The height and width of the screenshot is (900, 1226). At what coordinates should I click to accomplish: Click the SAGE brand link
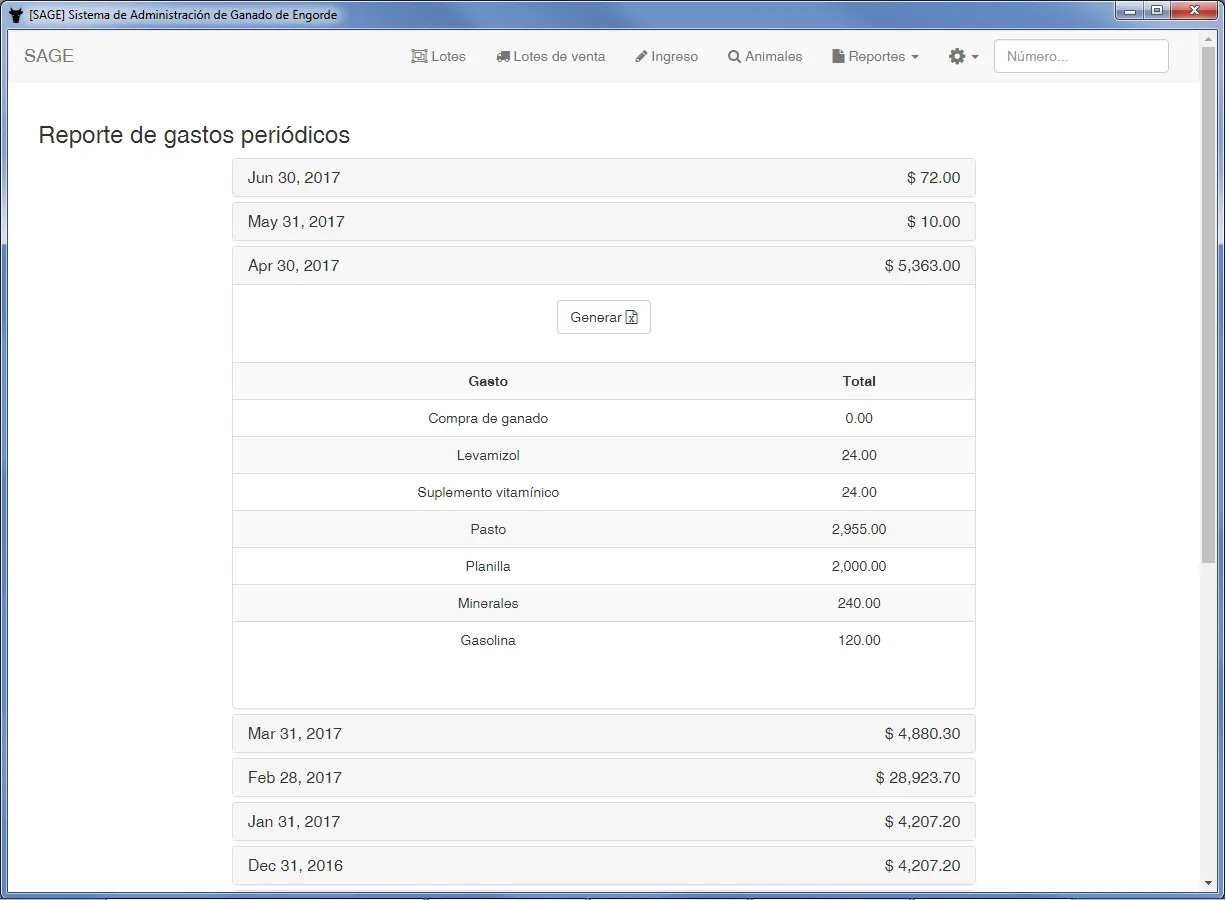(x=48, y=56)
